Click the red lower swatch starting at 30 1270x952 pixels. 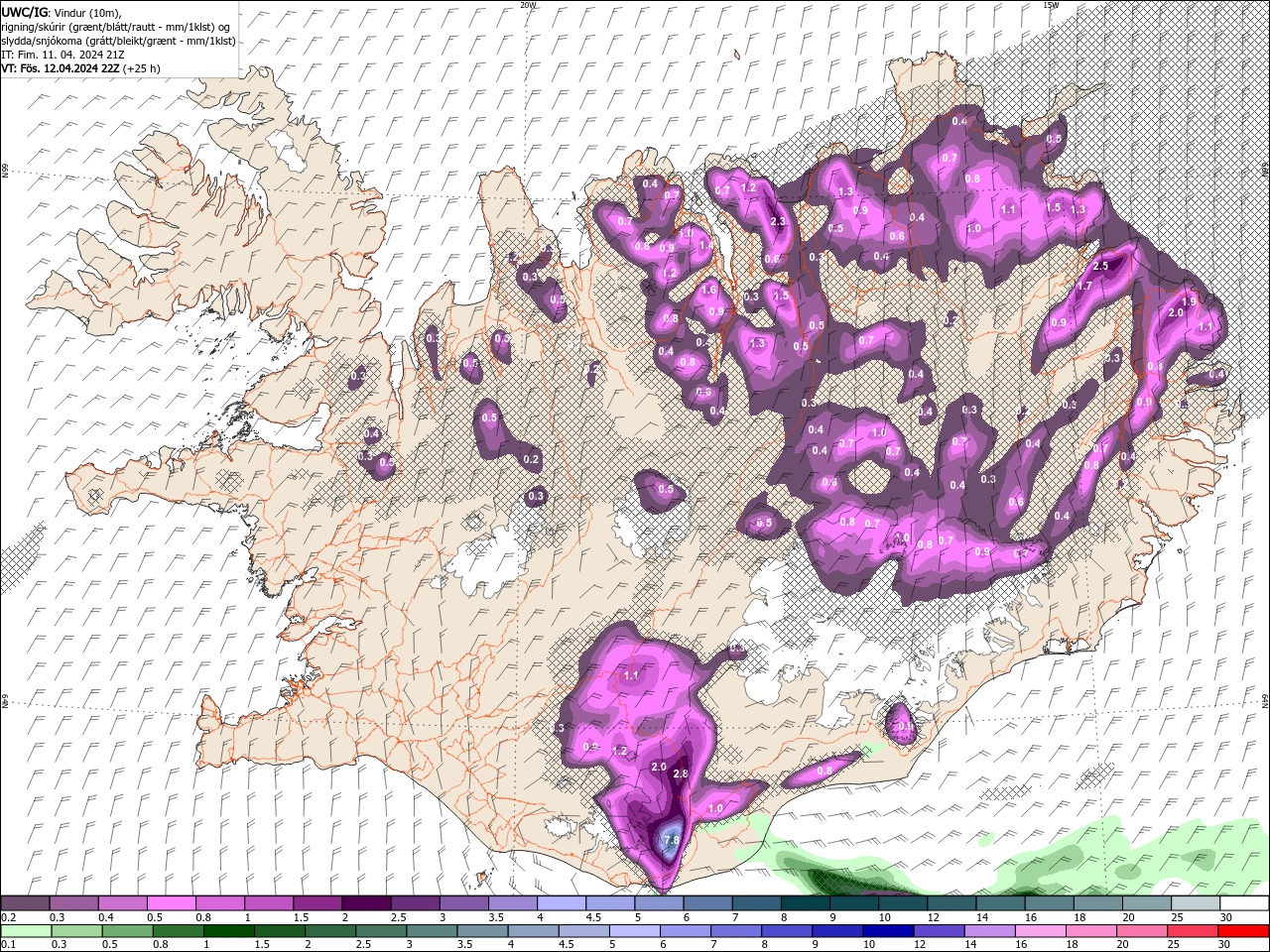pyautogui.click(x=1244, y=931)
